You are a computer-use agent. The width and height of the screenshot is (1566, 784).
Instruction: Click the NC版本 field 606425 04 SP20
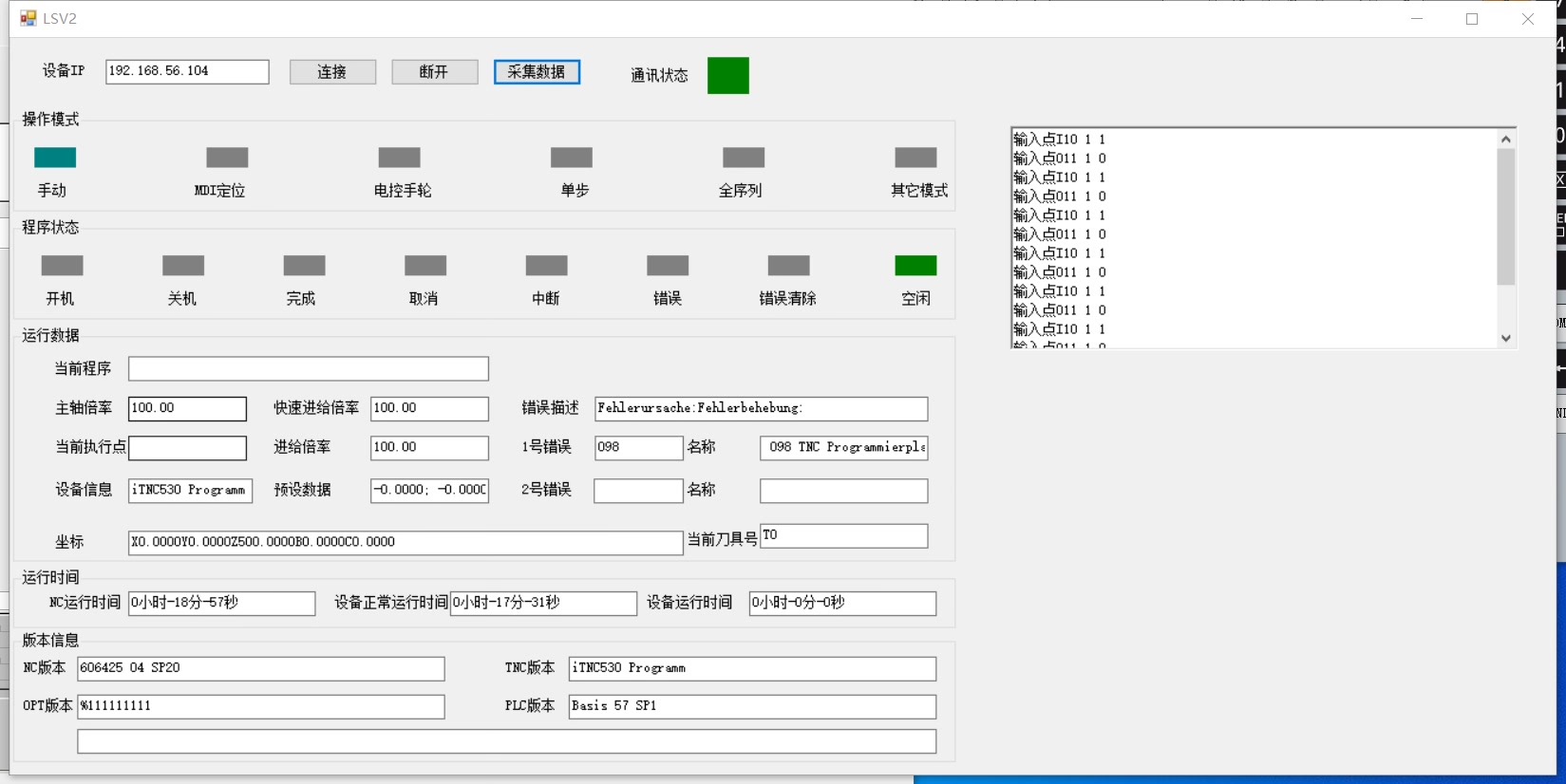pos(260,669)
